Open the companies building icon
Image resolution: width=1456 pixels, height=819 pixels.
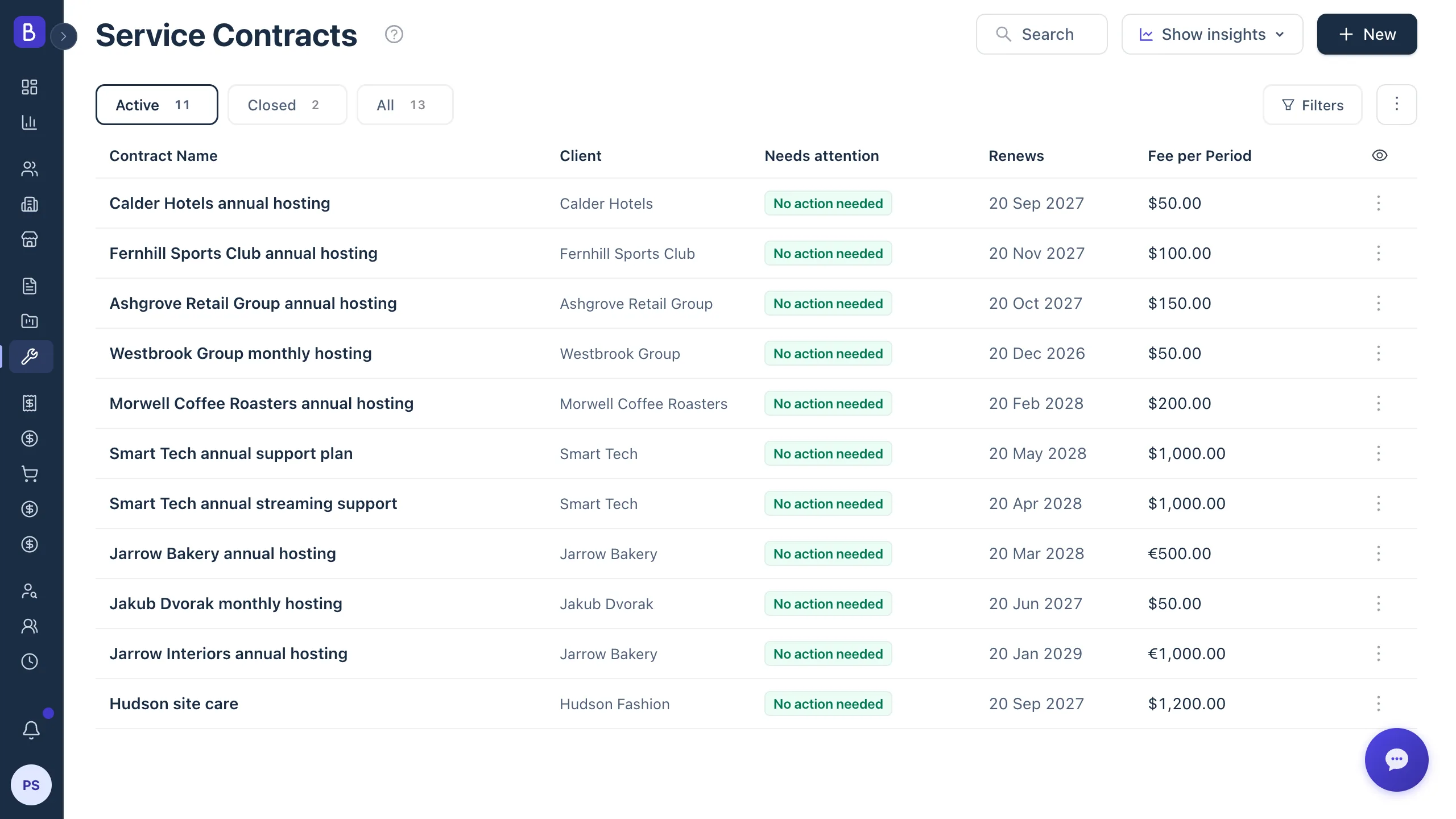click(30, 204)
